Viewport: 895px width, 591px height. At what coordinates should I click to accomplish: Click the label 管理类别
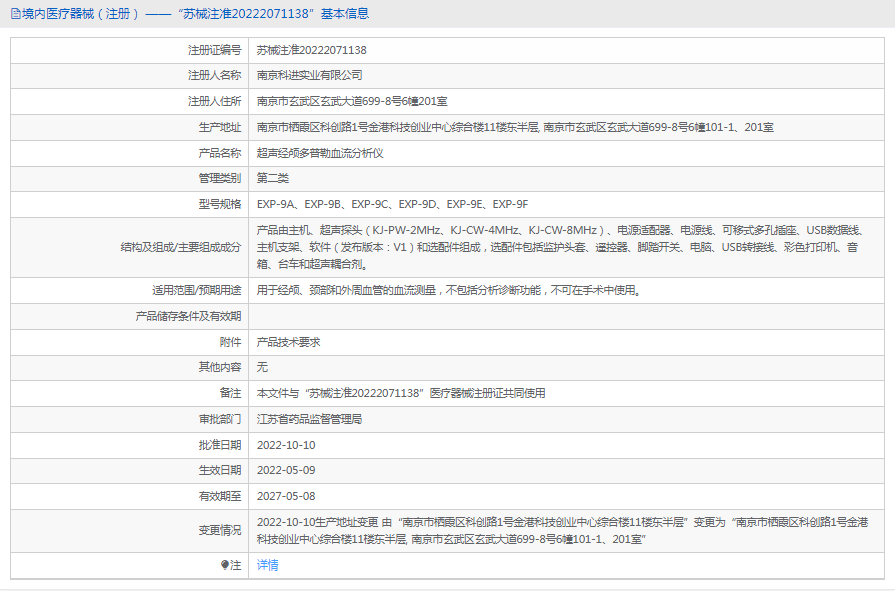[220, 178]
